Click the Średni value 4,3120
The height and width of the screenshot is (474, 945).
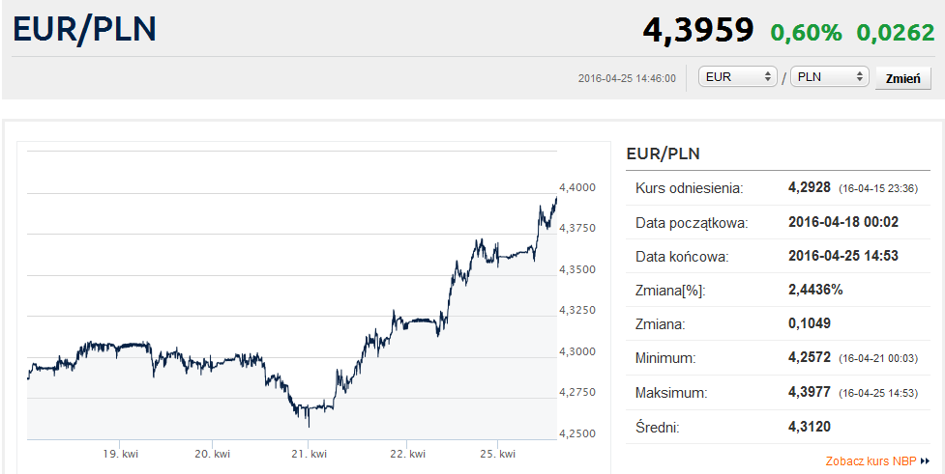coord(809,427)
